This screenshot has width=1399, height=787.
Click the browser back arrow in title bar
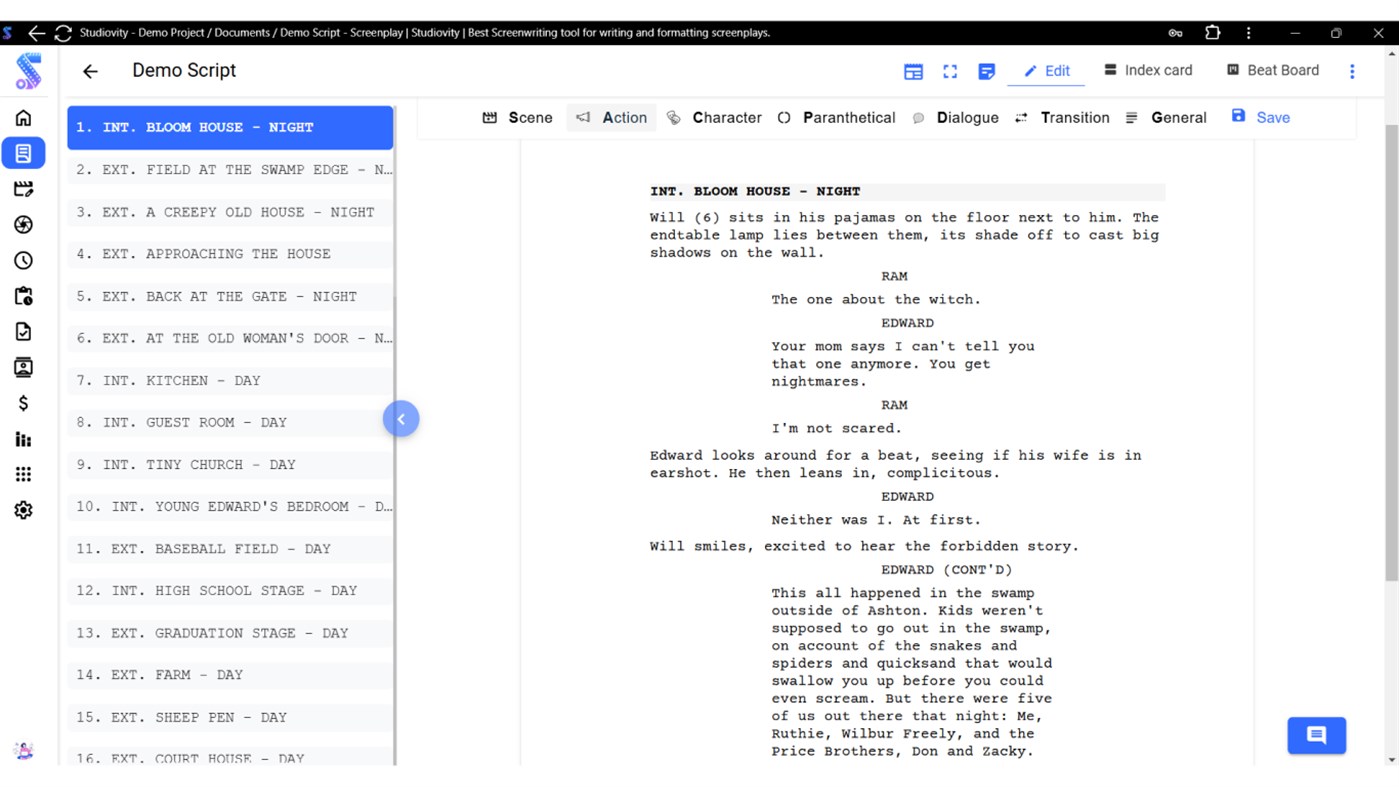pos(36,33)
